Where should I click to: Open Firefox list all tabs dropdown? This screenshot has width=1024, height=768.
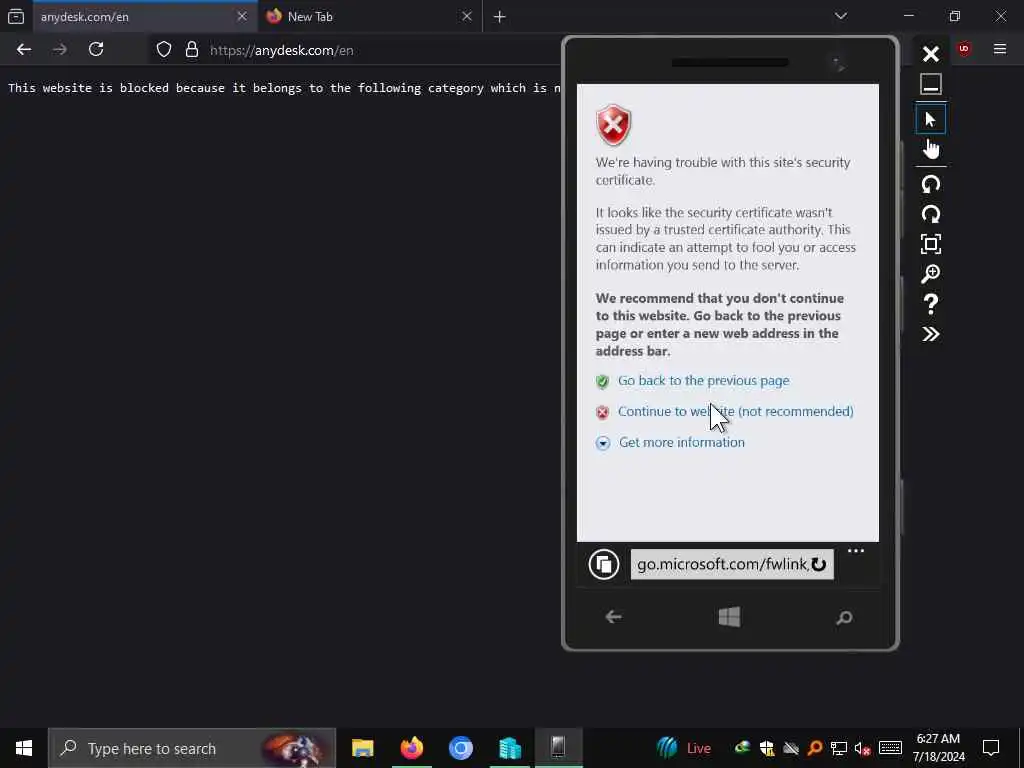pyautogui.click(x=841, y=16)
